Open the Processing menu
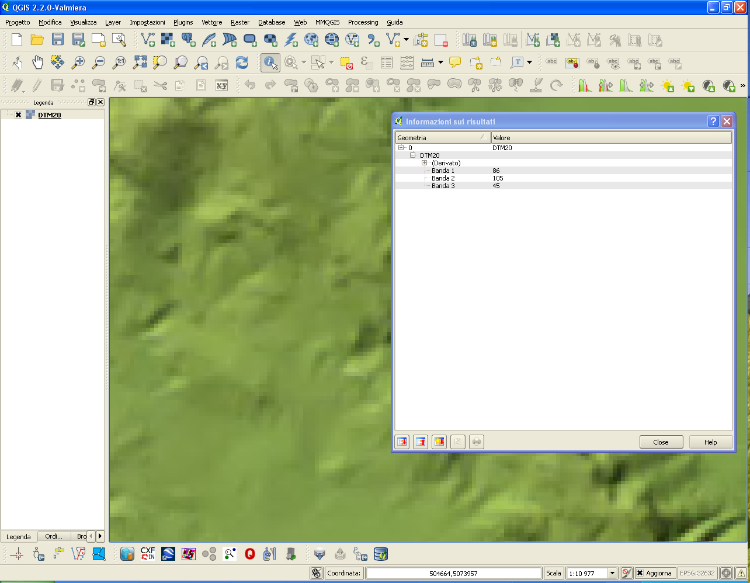Screen dimensions: 750x583 click(x=362, y=21)
